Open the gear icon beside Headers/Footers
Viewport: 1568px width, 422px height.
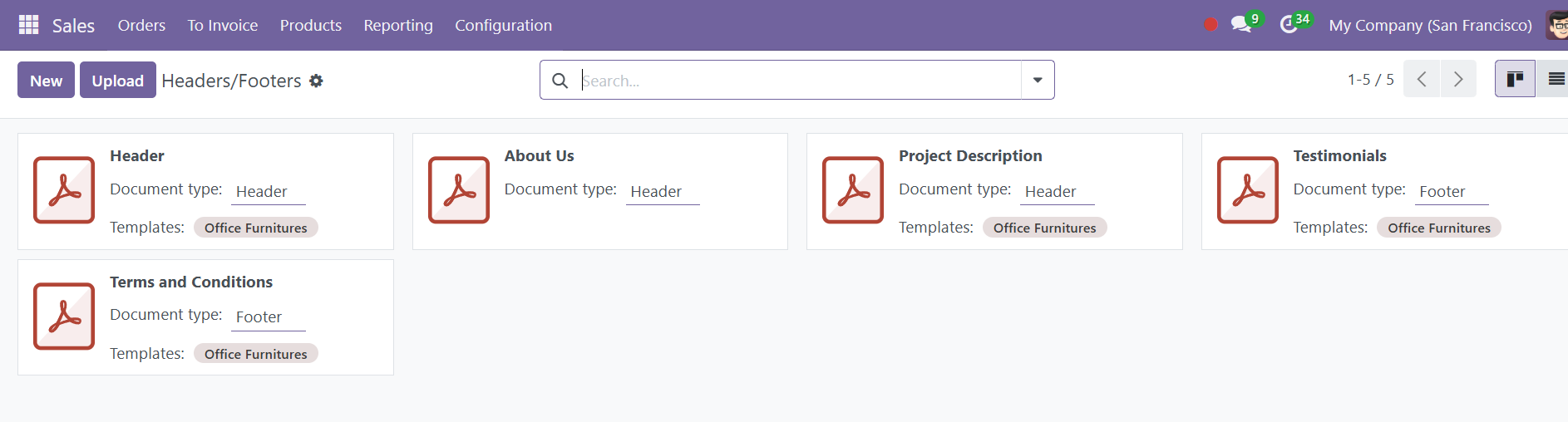point(316,81)
